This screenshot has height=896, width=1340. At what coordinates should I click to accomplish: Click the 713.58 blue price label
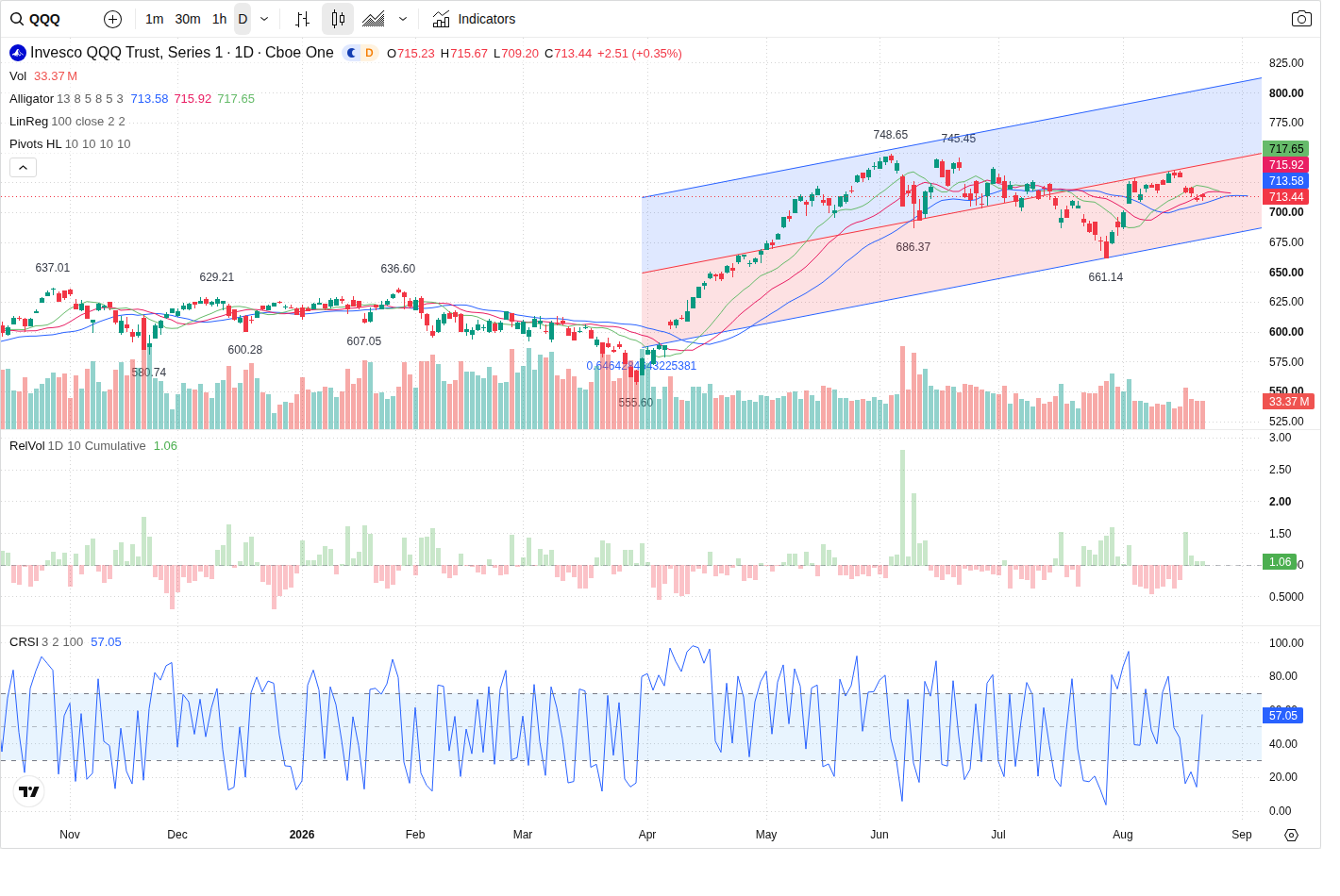pos(1286,181)
